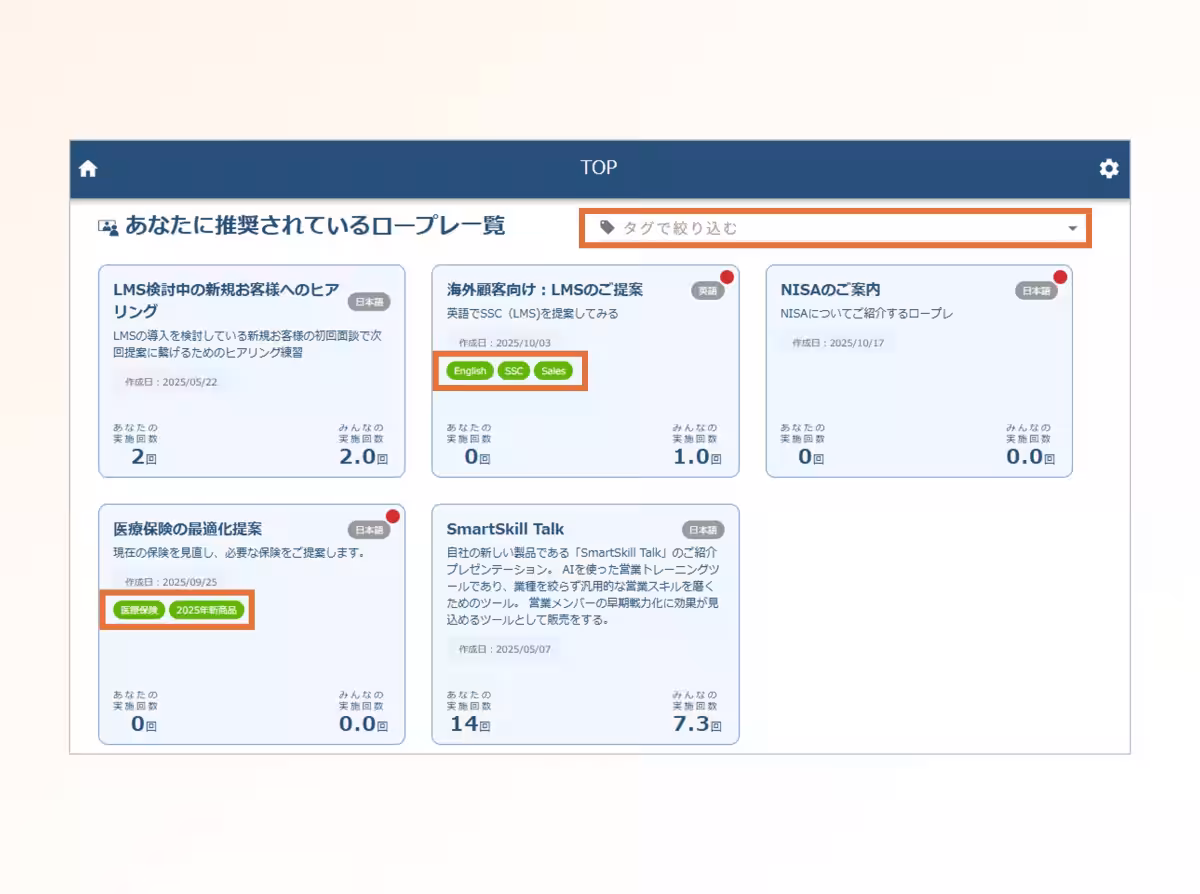Select the Sales tag
The height and width of the screenshot is (894, 1200).
click(x=553, y=371)
